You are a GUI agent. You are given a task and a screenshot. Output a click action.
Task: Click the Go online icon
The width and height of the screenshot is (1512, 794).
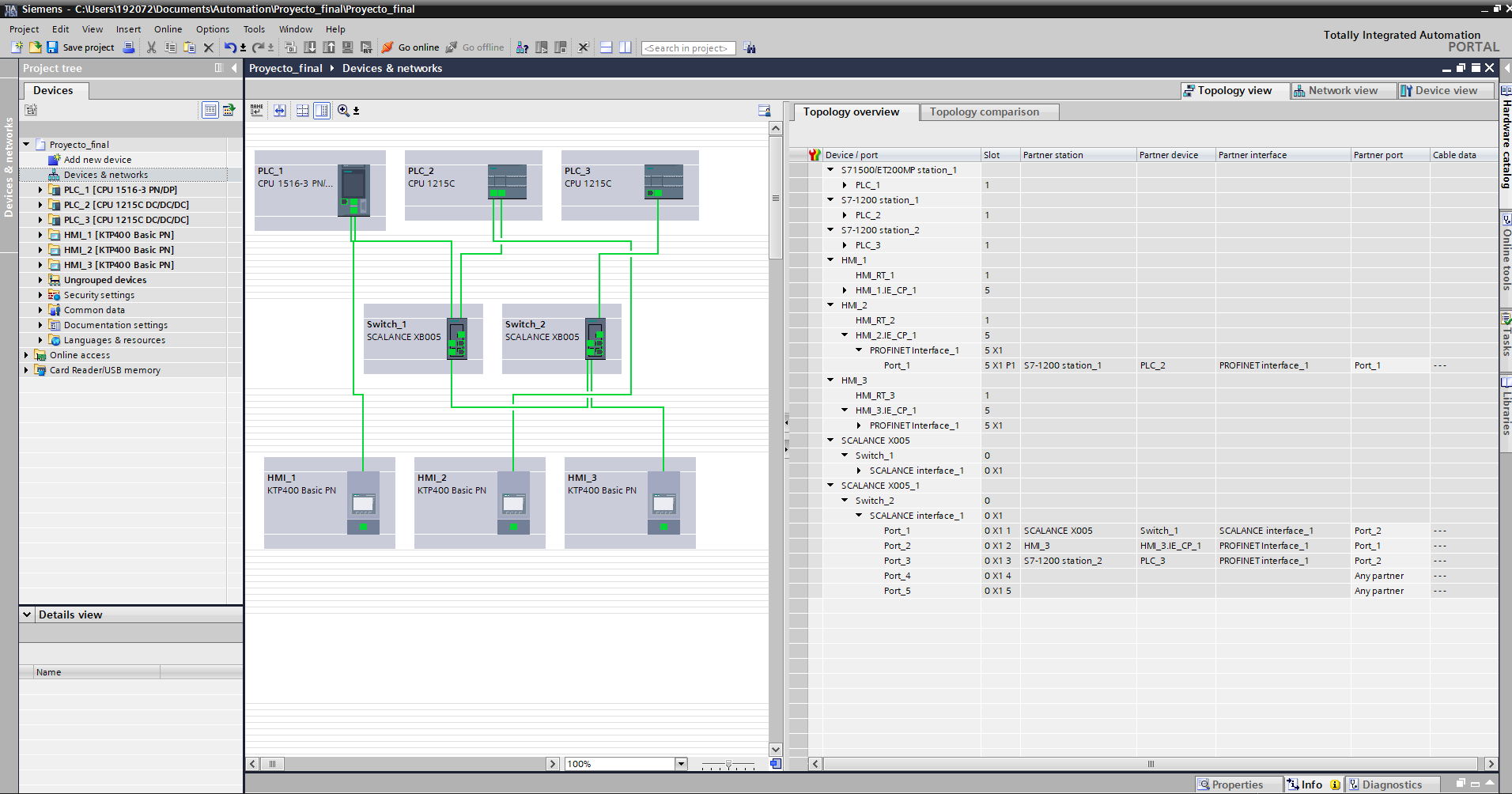[387, 47]
